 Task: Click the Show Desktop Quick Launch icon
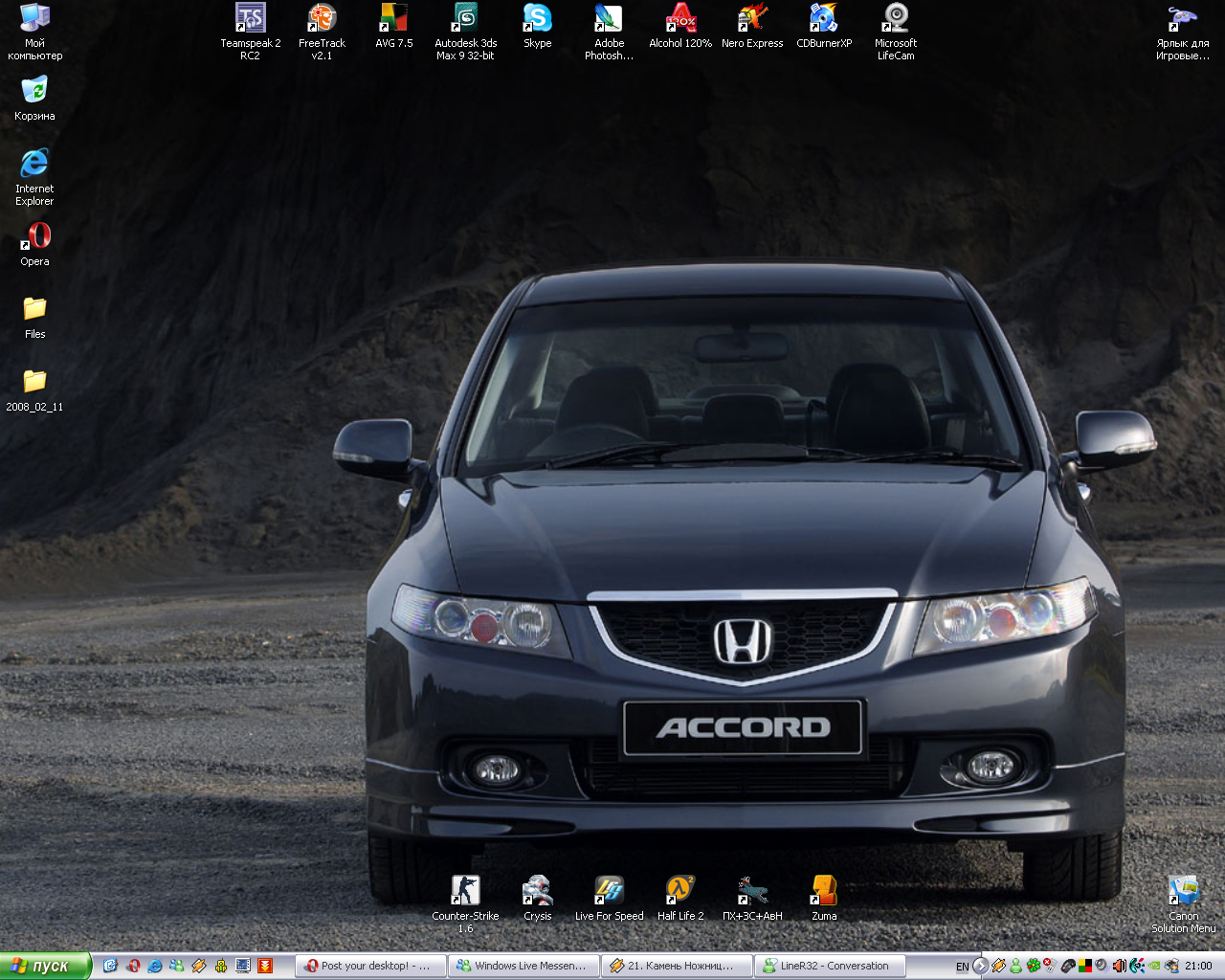pos(111,966)
